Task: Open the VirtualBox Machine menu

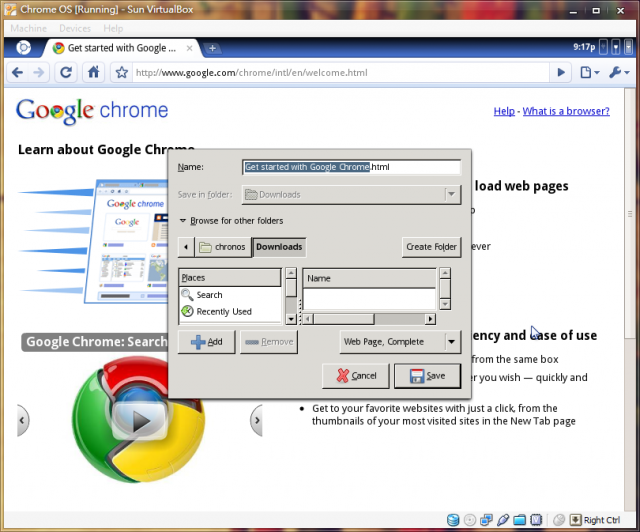Action: point(29,28)
